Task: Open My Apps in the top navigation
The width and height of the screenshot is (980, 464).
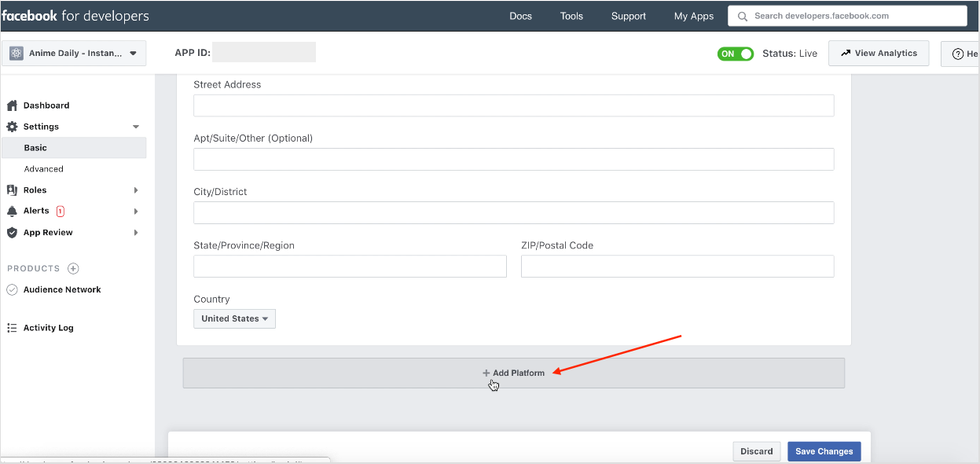Action: click(694, 16)
